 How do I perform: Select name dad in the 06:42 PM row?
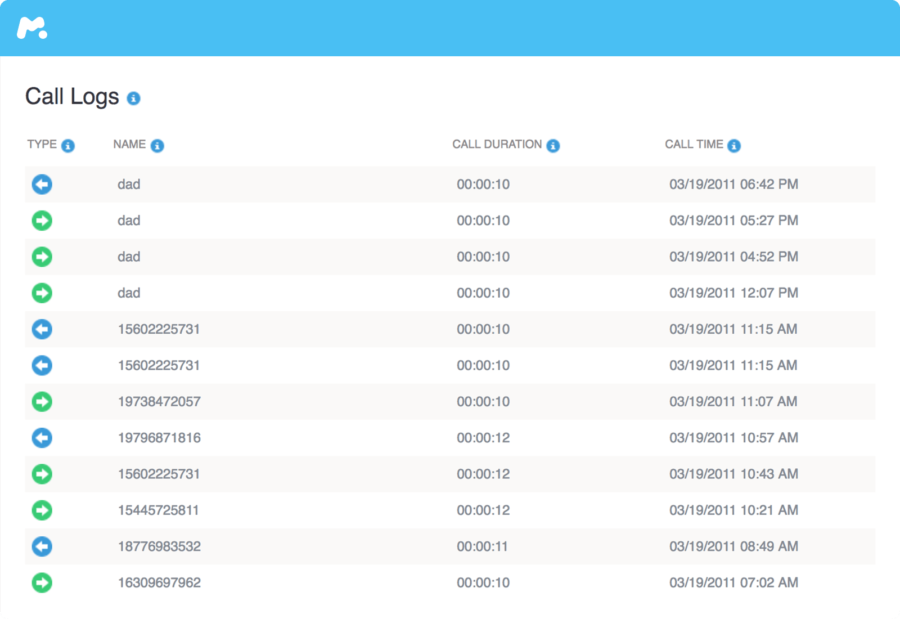(x=129, y=184)
